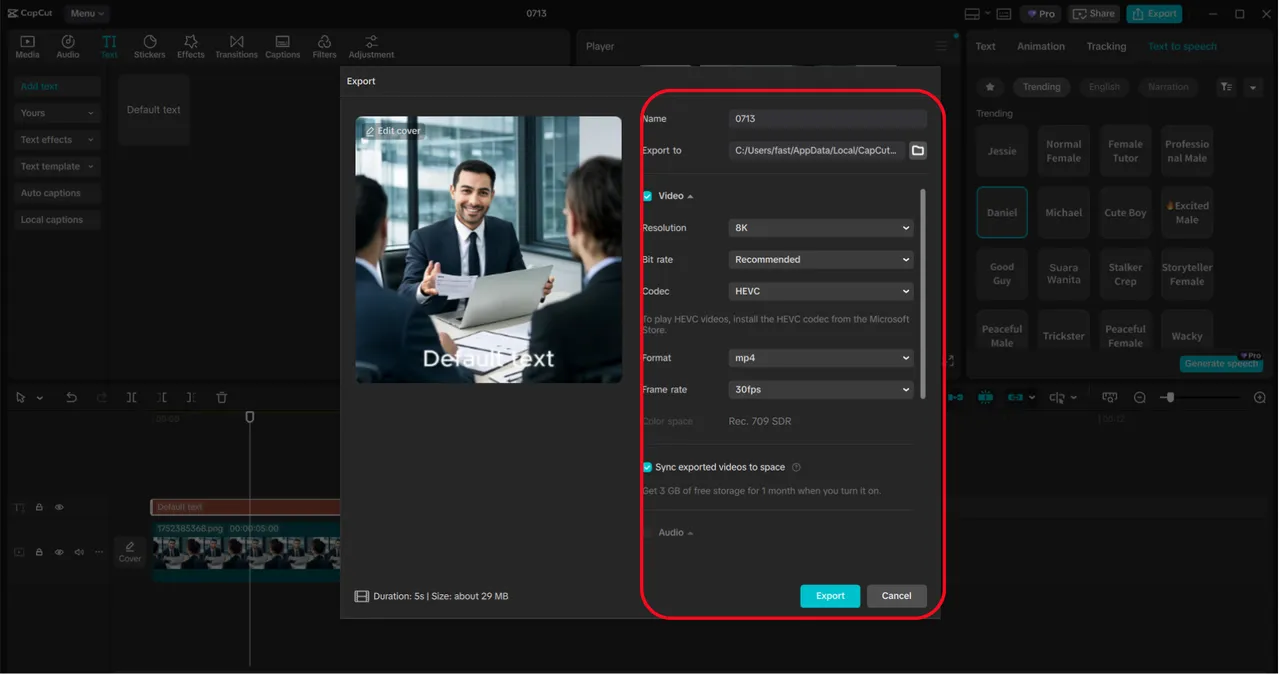Viewport: 1280px width, 674px height.
Task: Uncheck the Video export checkbox
Action: pos(647,196)
